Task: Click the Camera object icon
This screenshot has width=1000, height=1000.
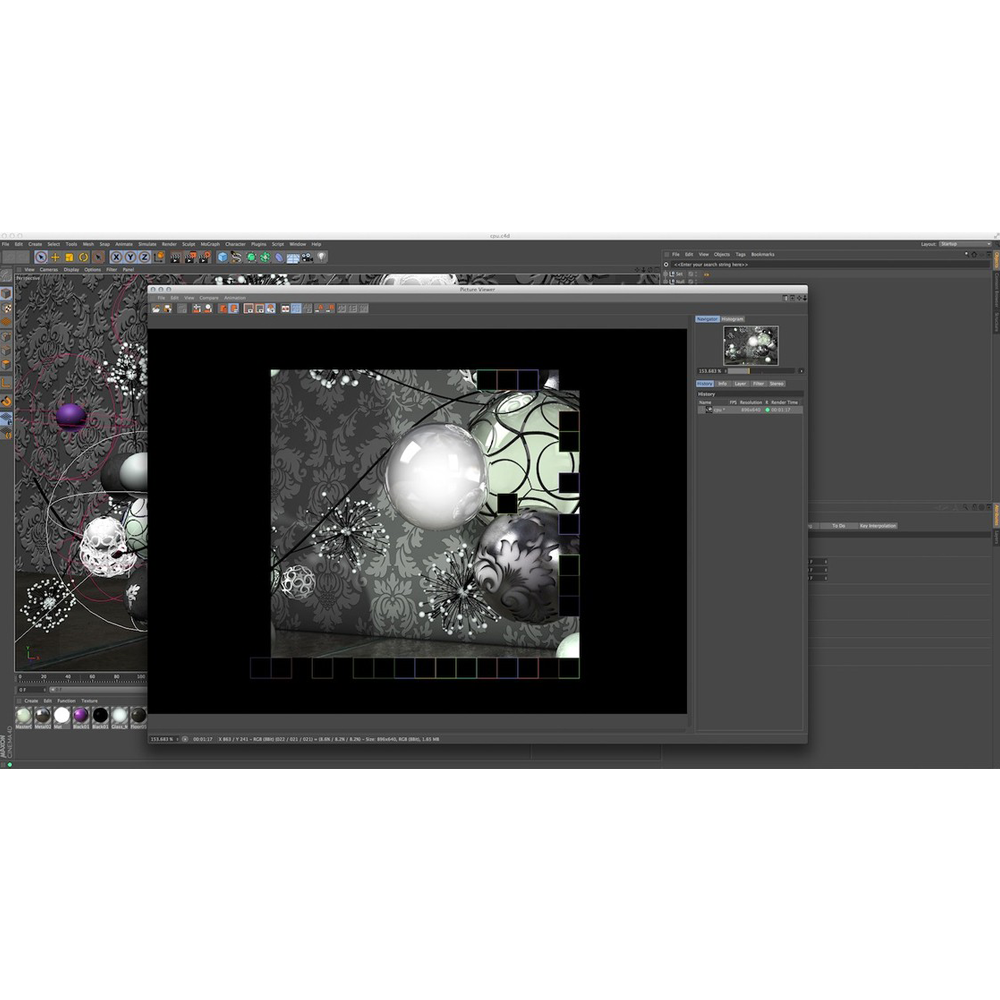Action: pos(307,257)
